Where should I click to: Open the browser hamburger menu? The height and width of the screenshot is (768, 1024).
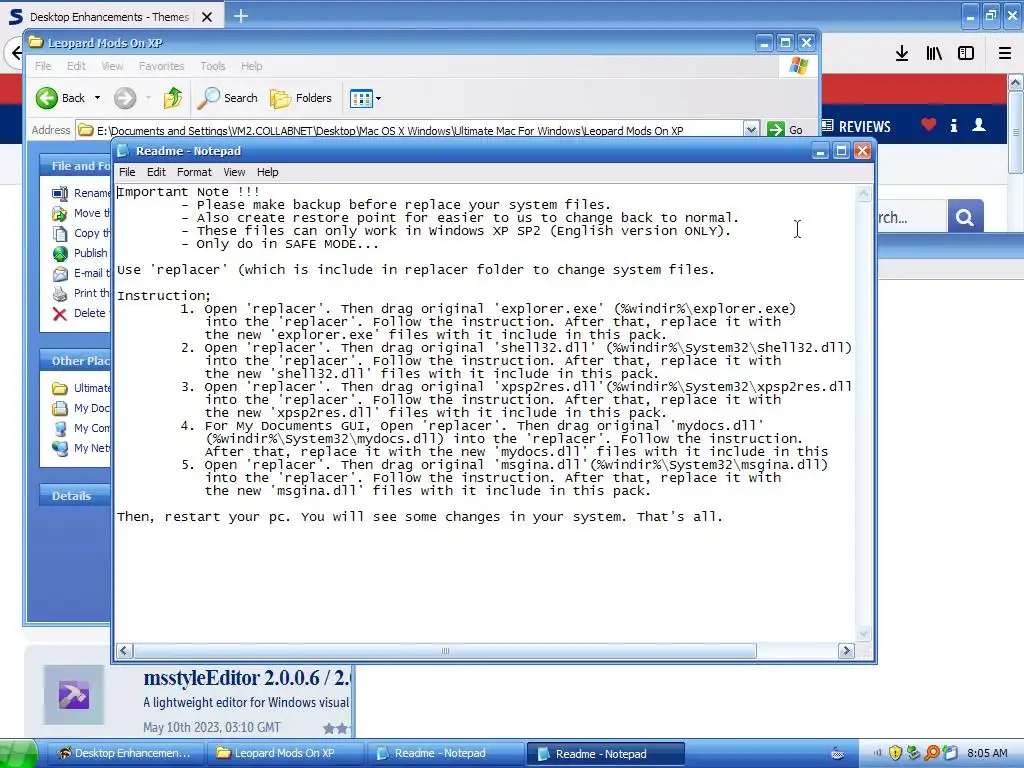[1005, 53]
